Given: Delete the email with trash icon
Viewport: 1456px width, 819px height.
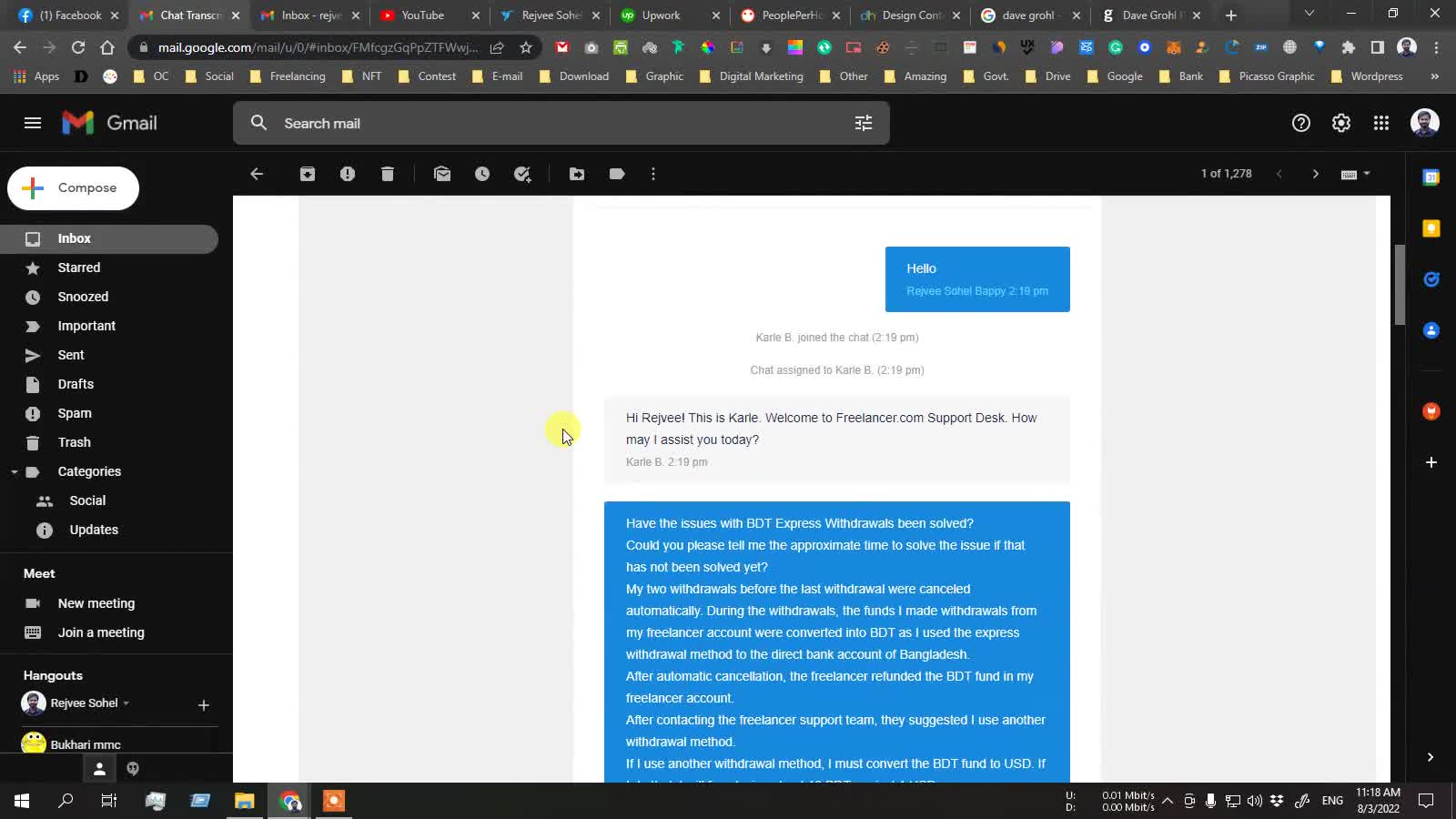Looking at the screenshot, I should click(388, 174).
